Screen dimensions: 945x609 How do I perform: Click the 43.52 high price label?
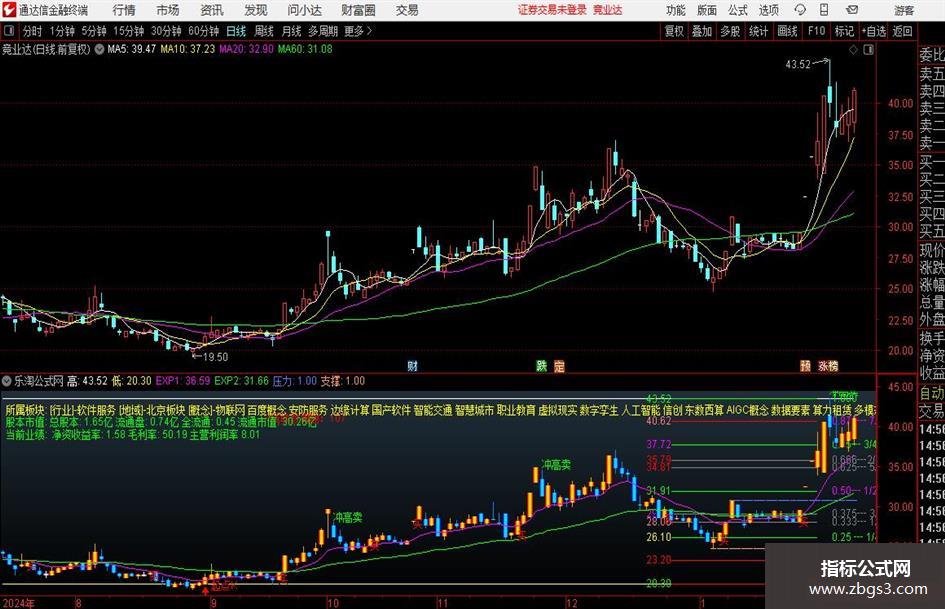[798, 65]
